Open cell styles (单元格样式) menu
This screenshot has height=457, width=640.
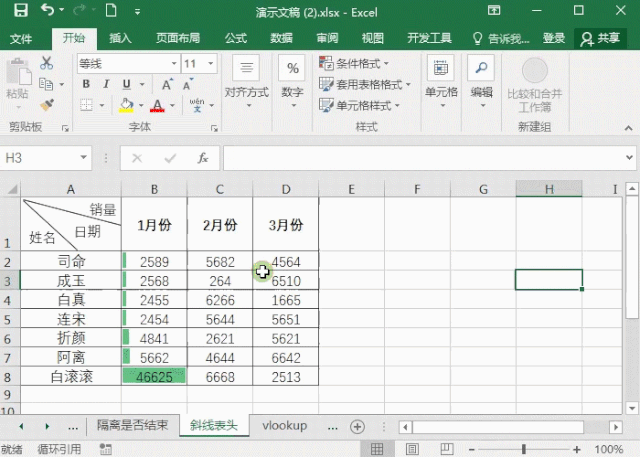[x=359, y=106]
